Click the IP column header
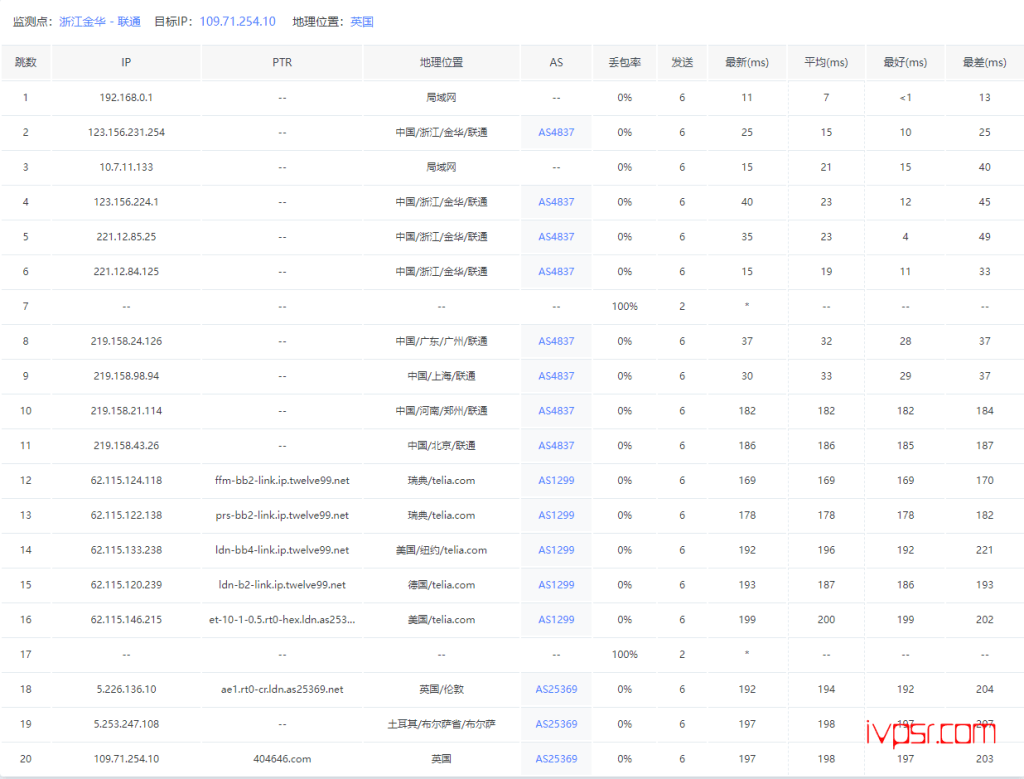Viewport: 1024px width, 779px height. coord(126,63)
